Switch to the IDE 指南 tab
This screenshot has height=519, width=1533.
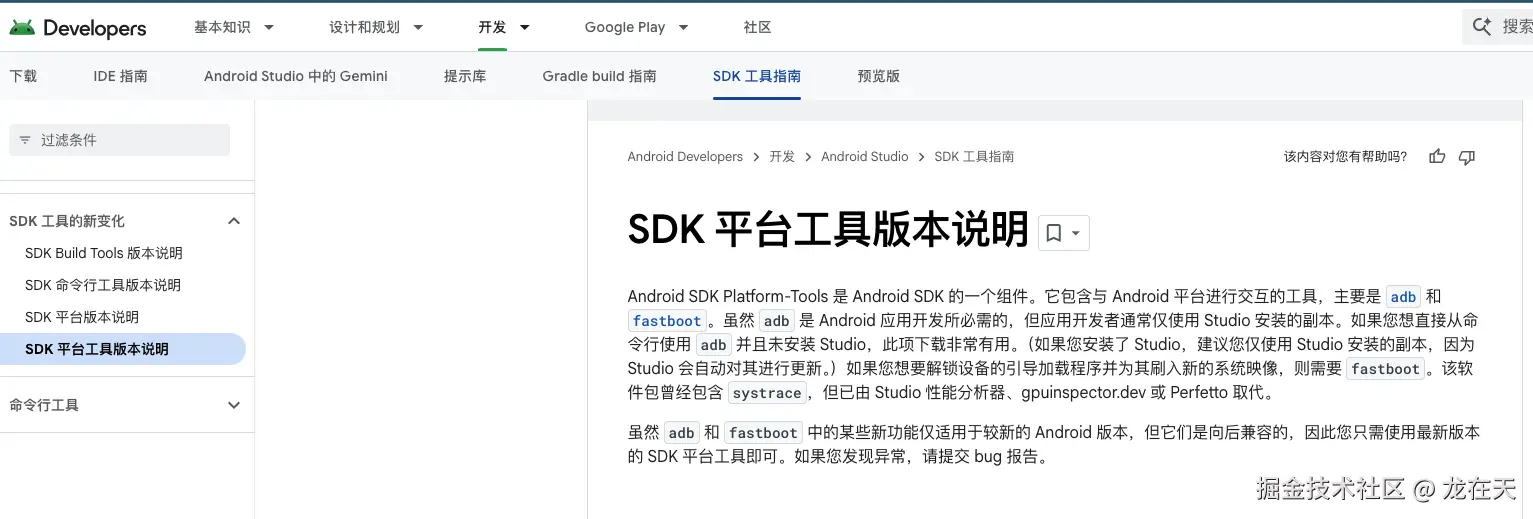click(120, 76)
